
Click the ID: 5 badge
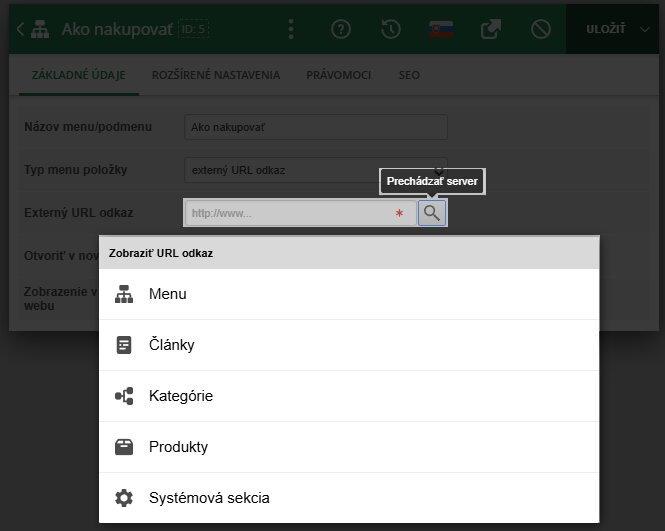tap(193, 29)
